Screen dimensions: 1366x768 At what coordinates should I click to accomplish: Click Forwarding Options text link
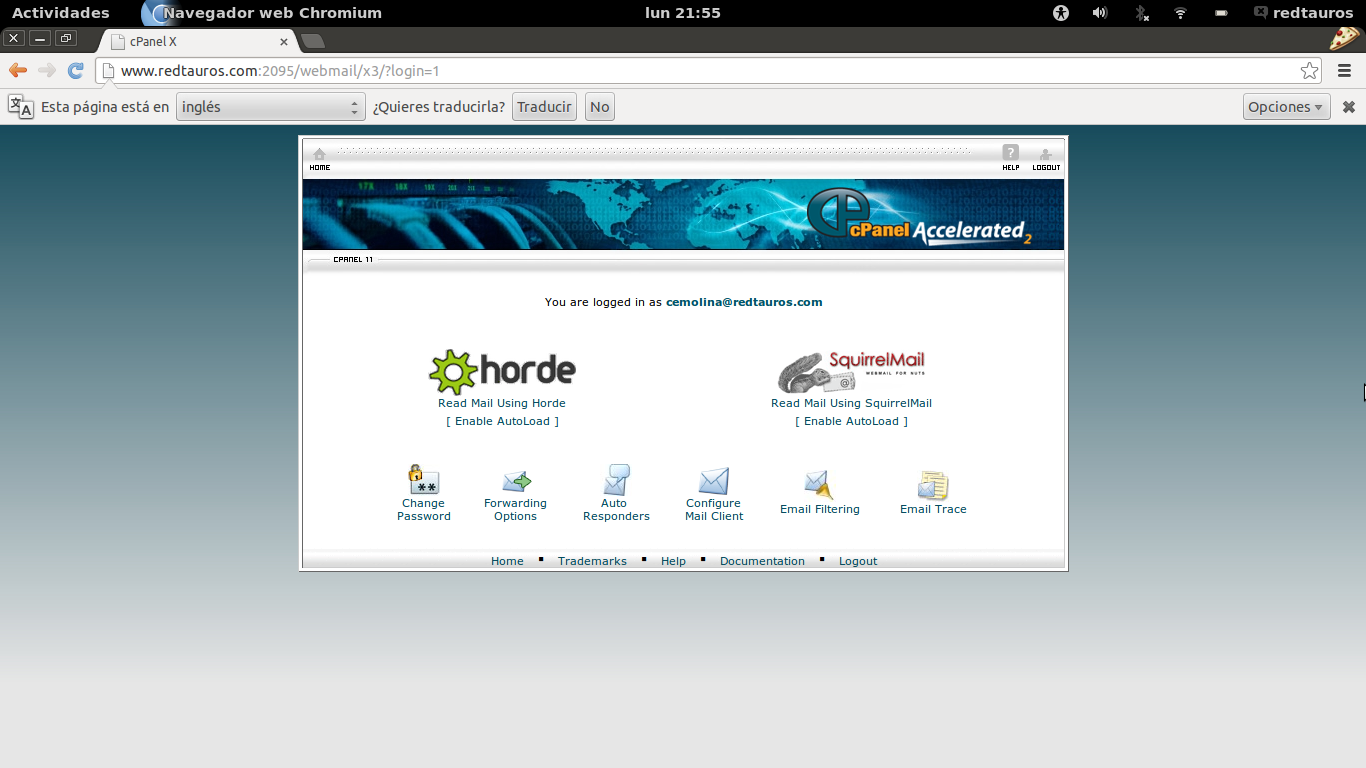516,510
